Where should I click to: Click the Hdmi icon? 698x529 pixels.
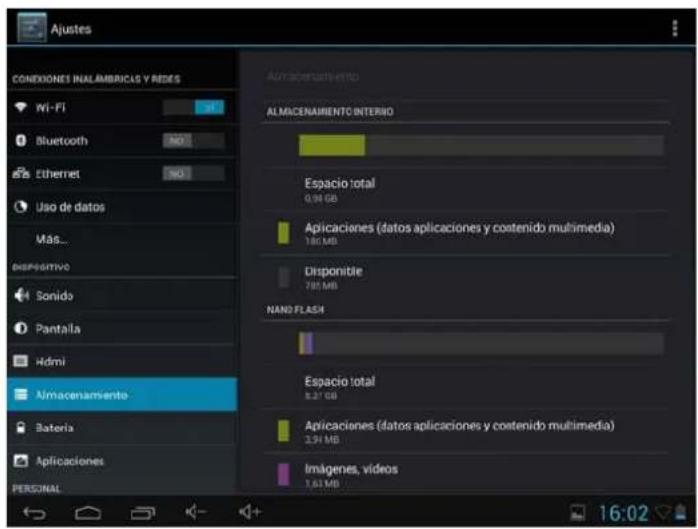tap(20, 361)
